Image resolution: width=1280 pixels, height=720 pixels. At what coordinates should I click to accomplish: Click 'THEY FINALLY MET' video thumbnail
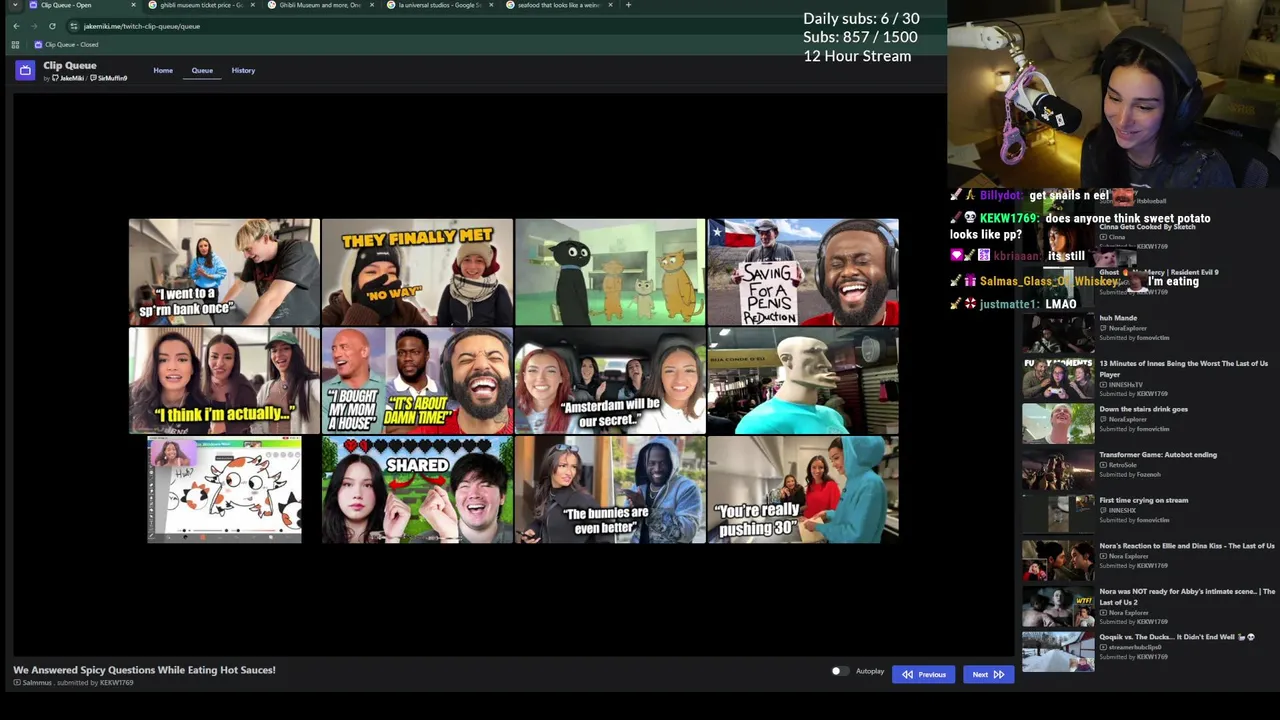[x=417, y=272]
